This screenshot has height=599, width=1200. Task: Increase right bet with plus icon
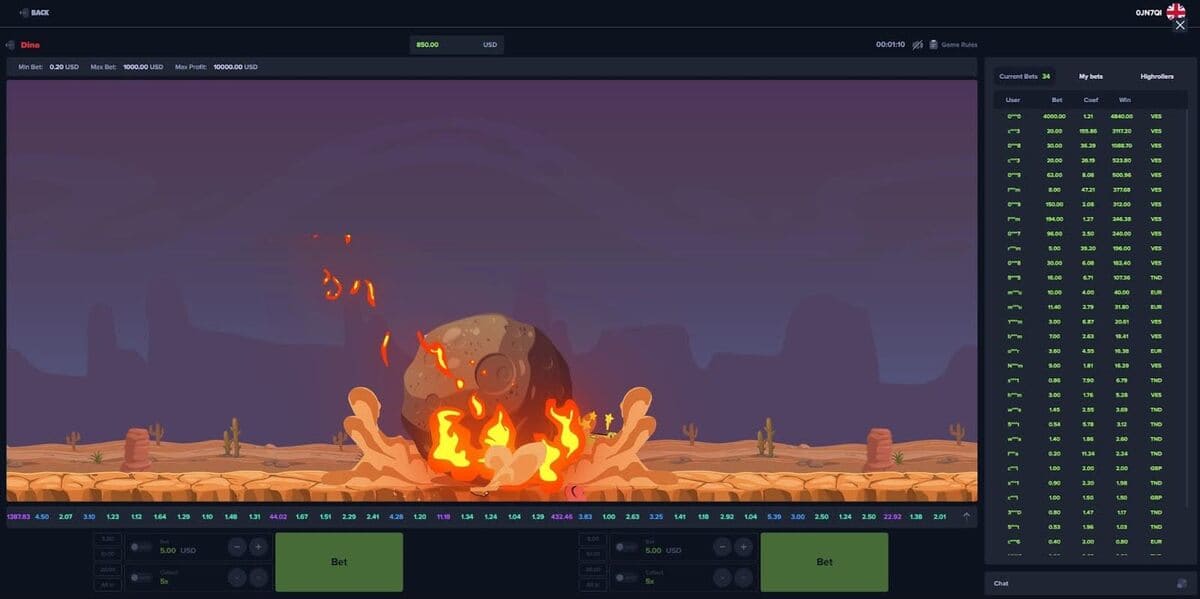point(742,547)
